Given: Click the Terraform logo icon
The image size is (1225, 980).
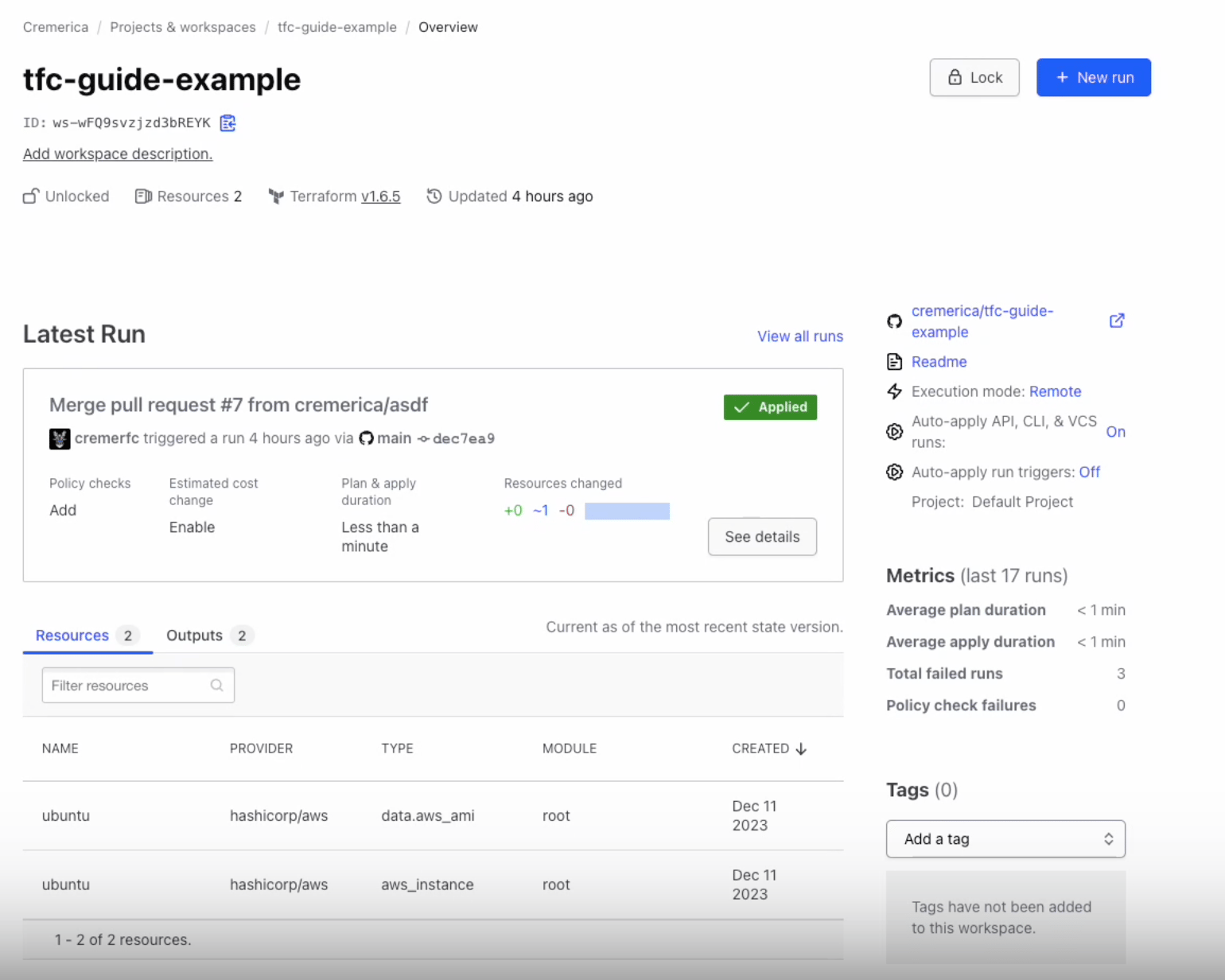Looking at the screenshot, I should (276, 196).
